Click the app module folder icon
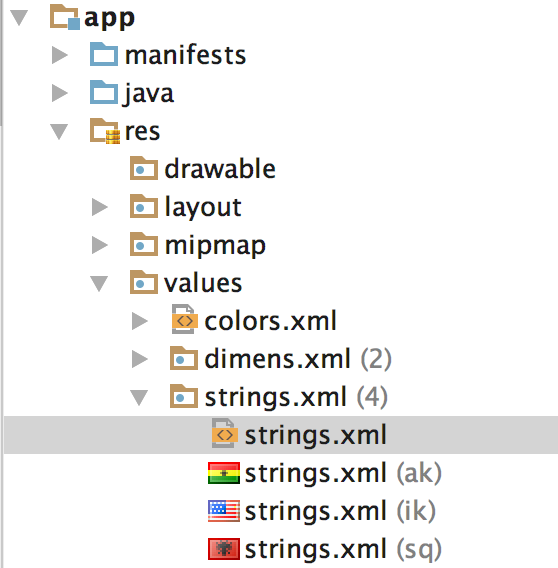Screen dimensions: 558x568 [65, 17]
